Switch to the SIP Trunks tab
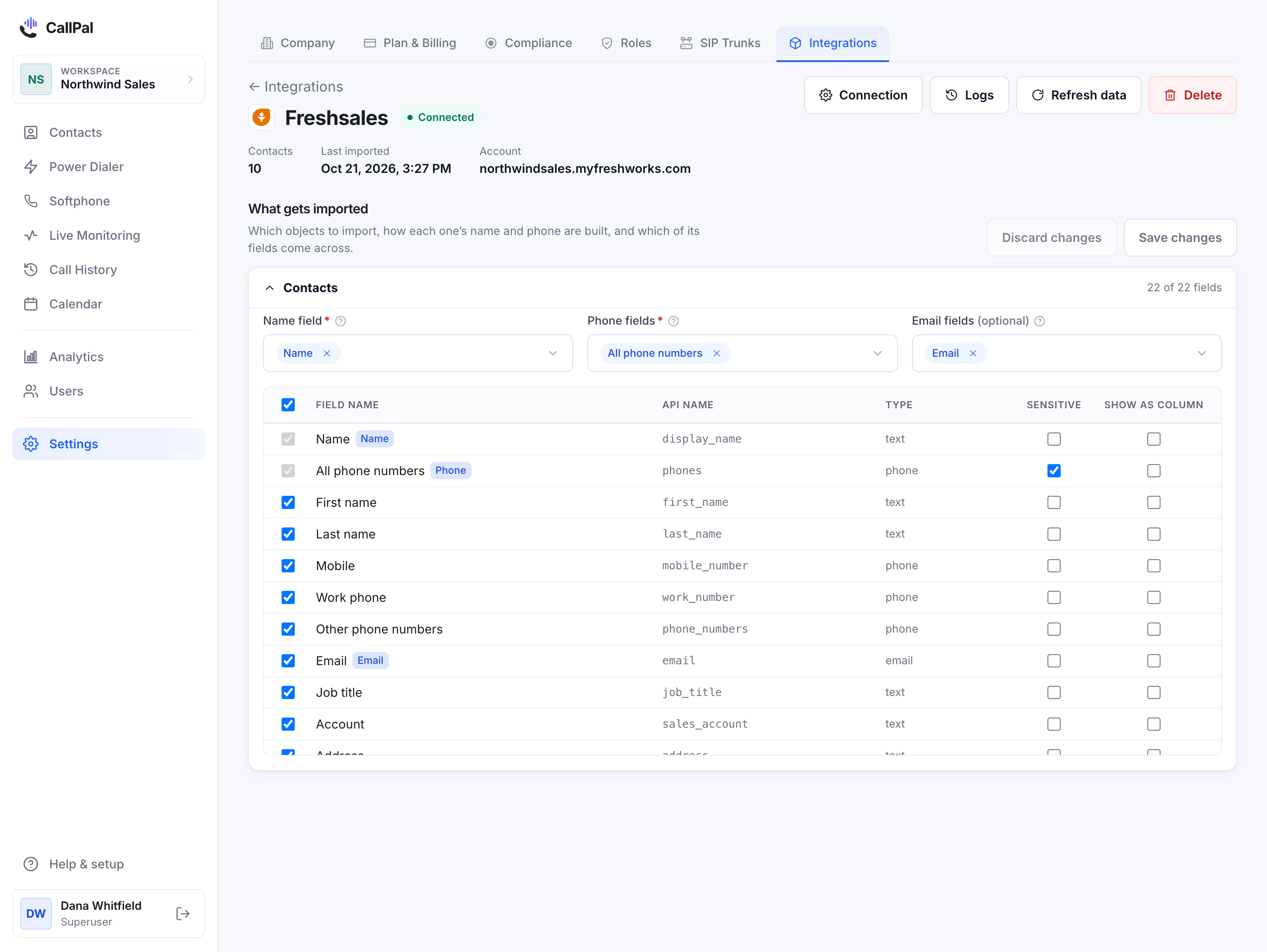This screenshot has width=1267, height=952. (720, 43)
